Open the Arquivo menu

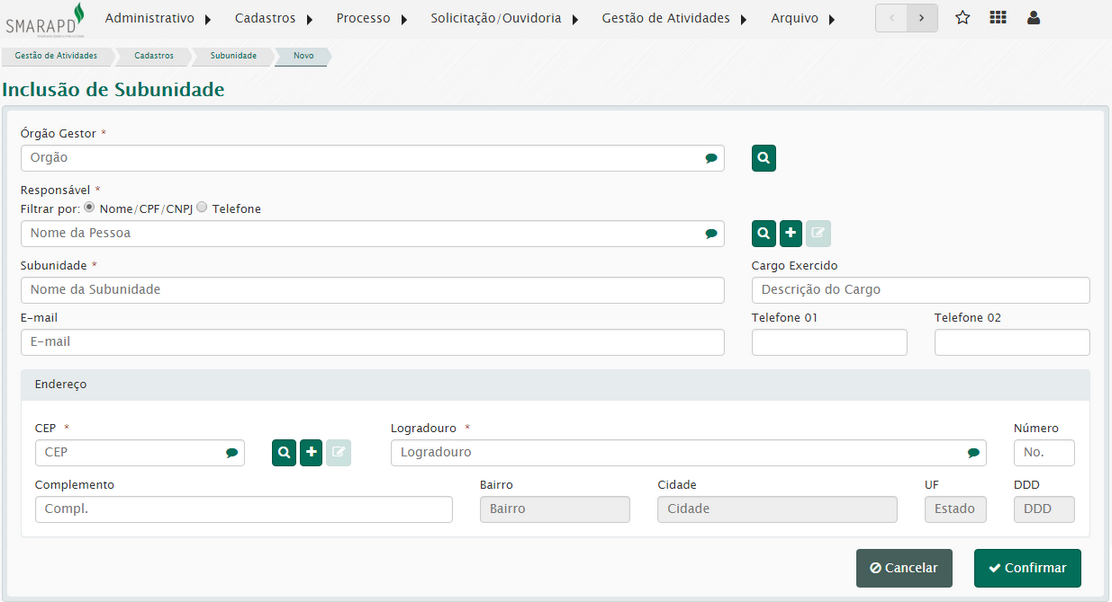(802, 18)
